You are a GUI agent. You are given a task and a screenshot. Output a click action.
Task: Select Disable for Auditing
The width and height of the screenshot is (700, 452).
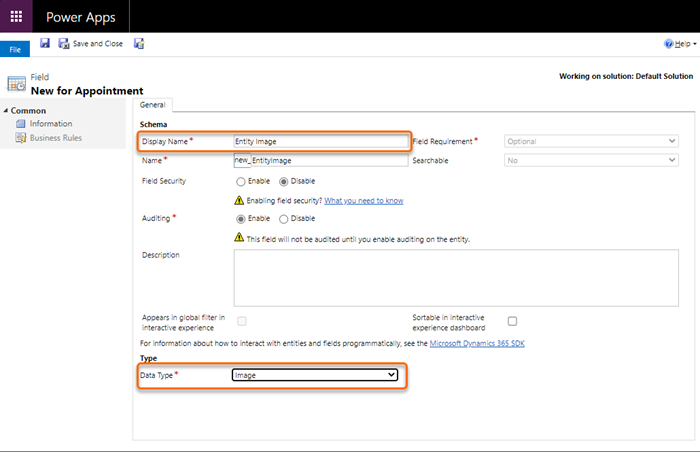point(283,219)
